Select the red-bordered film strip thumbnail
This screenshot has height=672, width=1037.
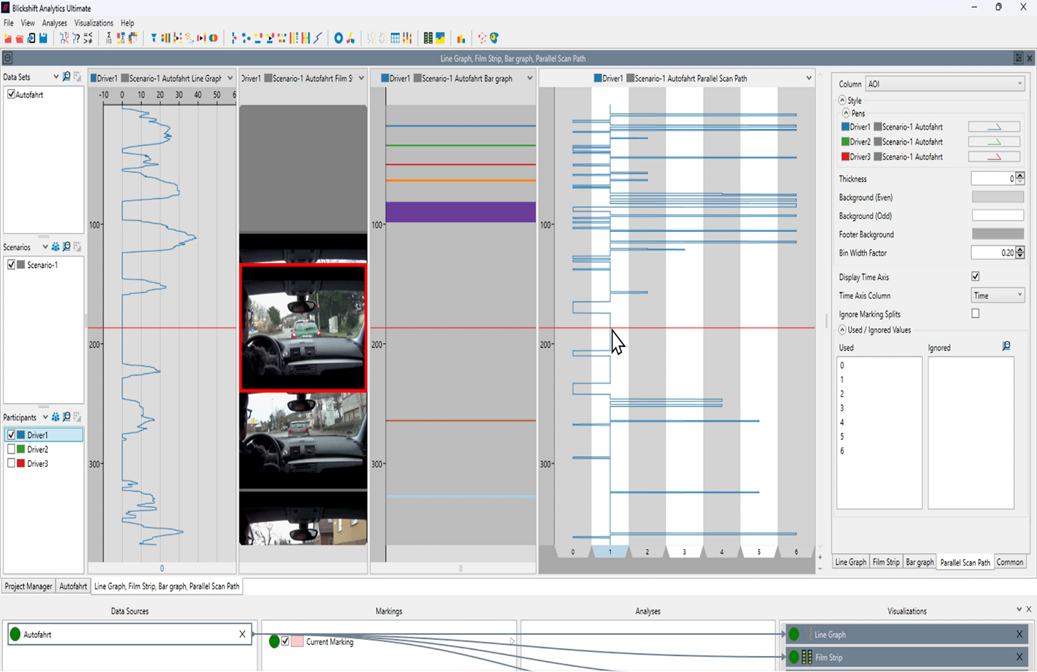303,327
